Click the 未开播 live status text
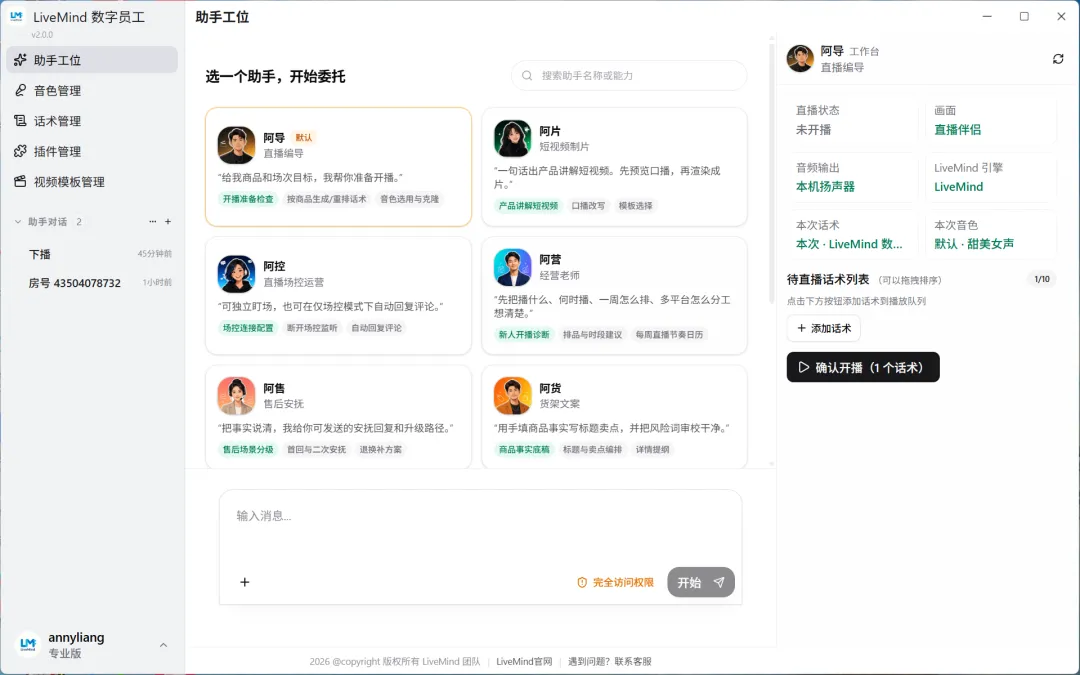Viewport: 1080px width, 675px height. pyautogui.click(x=813, y=129)
